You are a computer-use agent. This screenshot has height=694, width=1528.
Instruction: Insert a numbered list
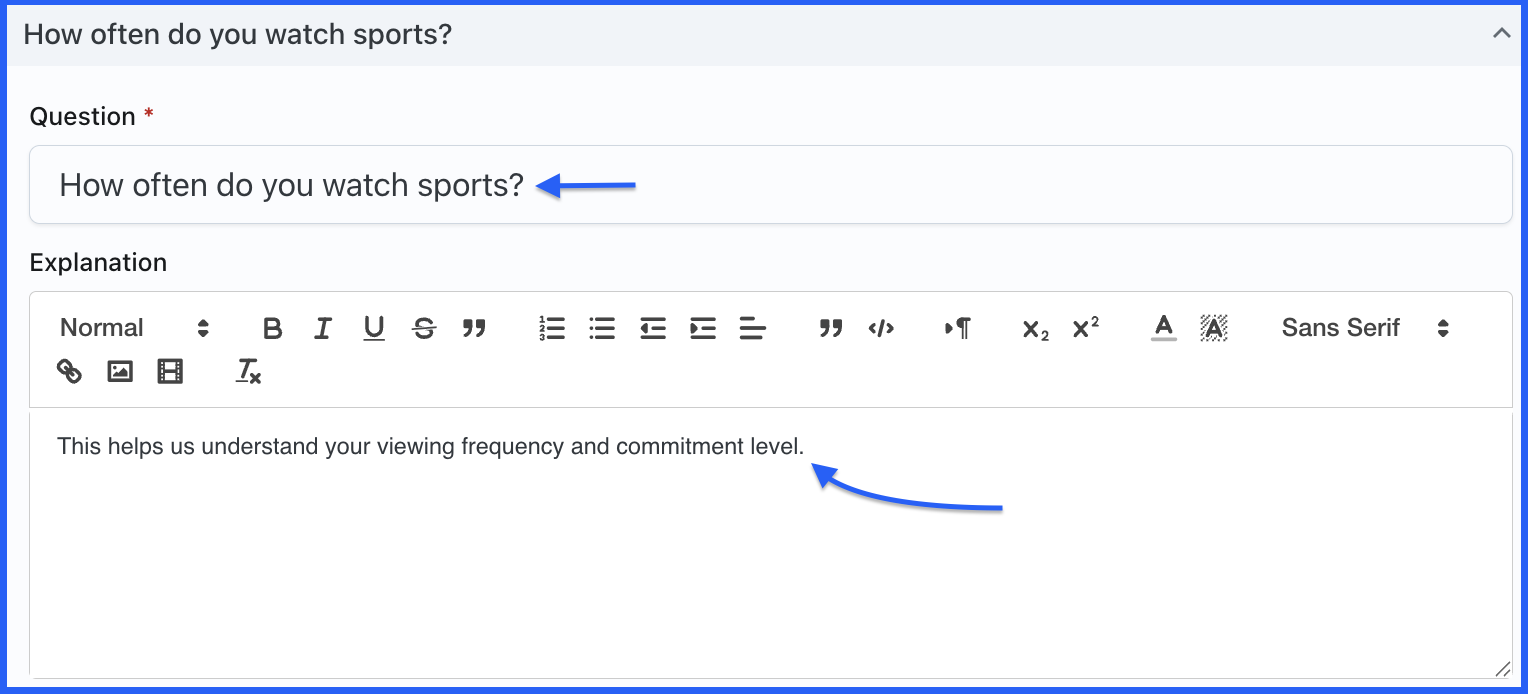(x=552, y=328)
